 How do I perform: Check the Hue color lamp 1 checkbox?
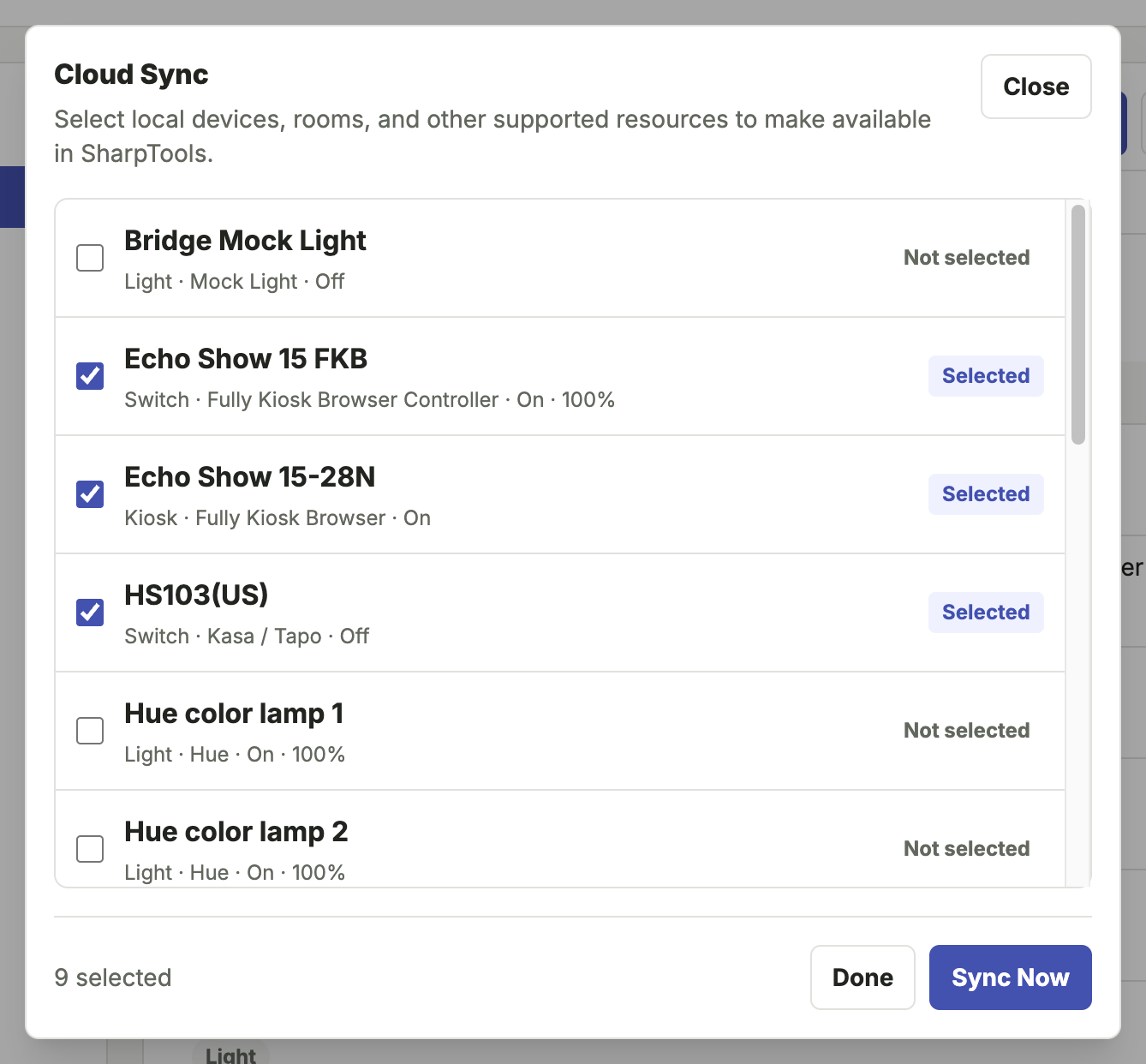click(90, 731)
